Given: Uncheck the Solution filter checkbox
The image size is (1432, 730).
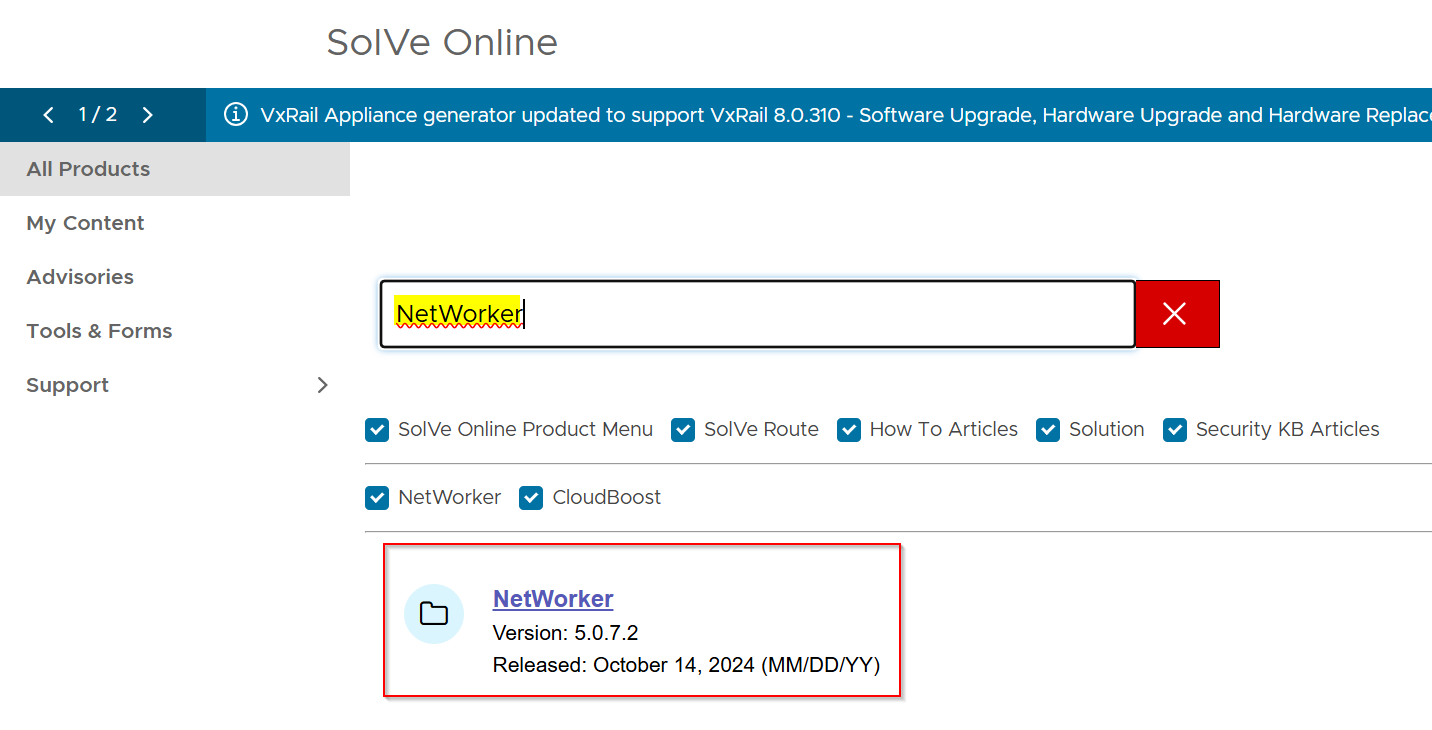Looking at the screenshot, I should click(1048, 430).
